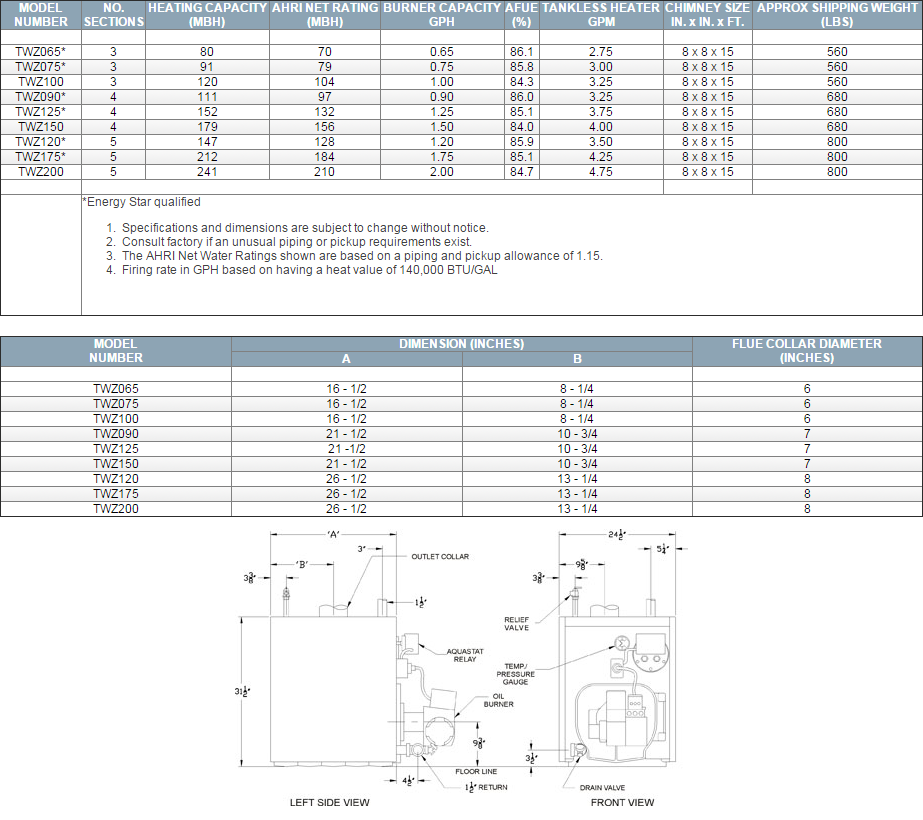Click the *Energy Star qualified footnote
Screen dimensions: 923x820
(141, 202)
